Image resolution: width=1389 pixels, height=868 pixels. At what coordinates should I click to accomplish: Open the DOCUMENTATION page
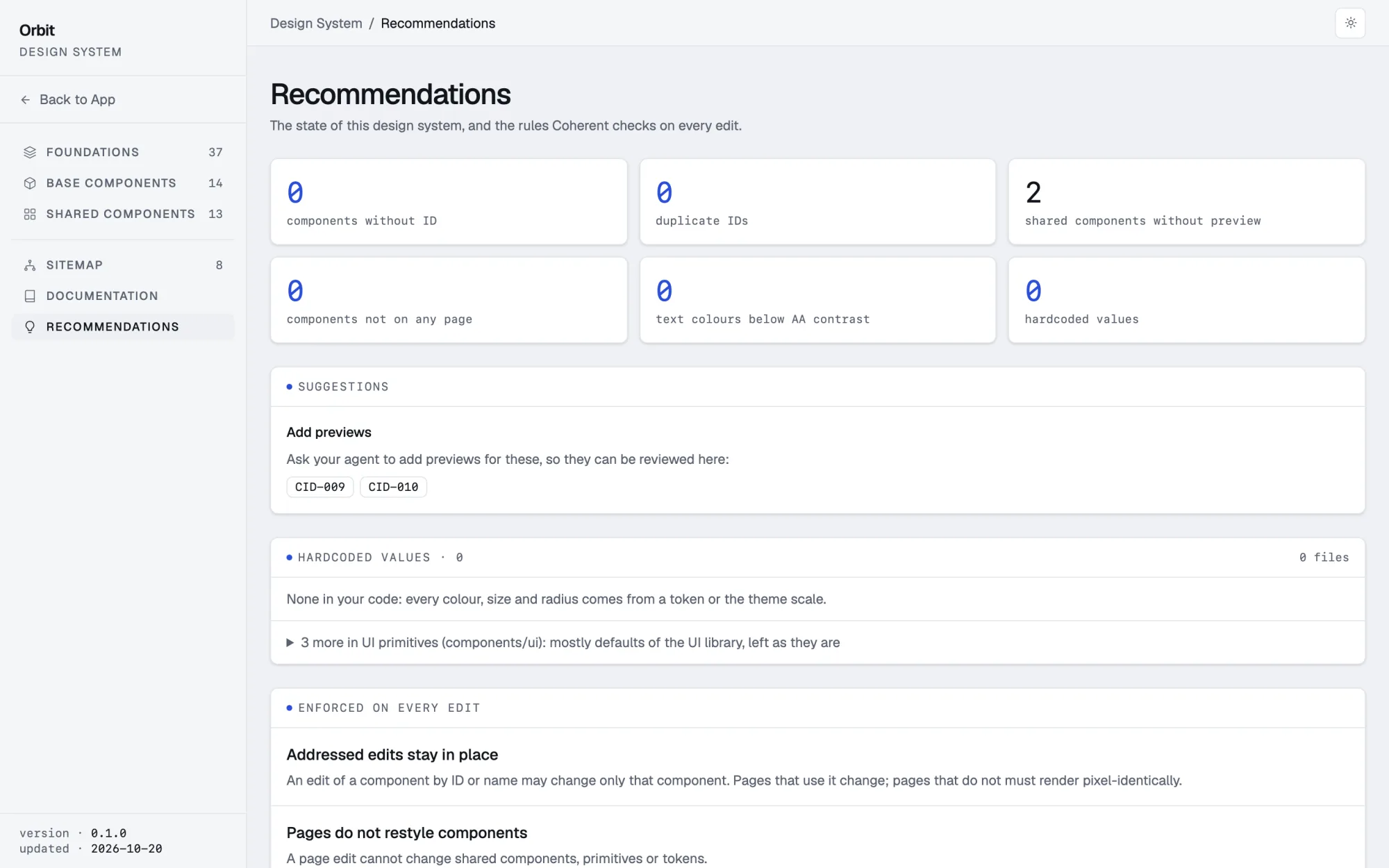tap(123, 296)
